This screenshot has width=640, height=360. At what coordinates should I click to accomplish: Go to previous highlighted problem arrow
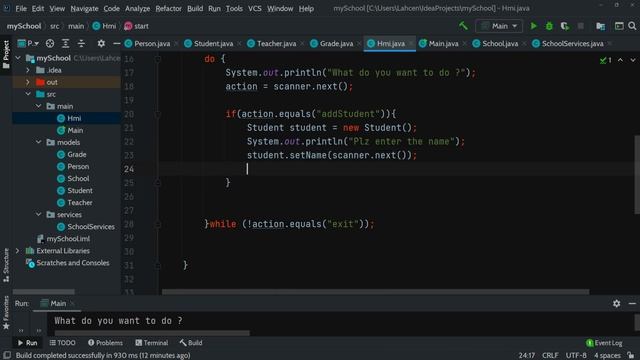pyautogui.click(x=620, y=60)
